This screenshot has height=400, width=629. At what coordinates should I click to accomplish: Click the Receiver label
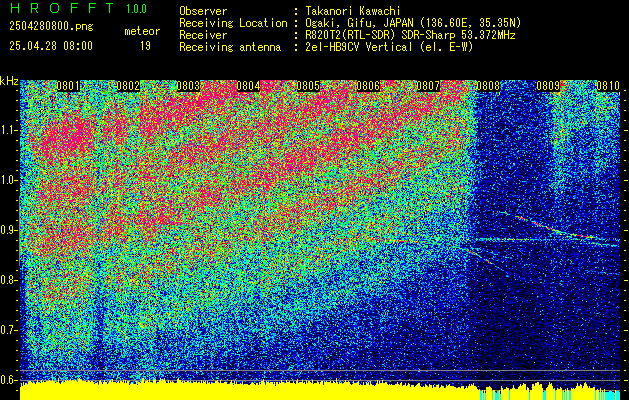[203, 35]
